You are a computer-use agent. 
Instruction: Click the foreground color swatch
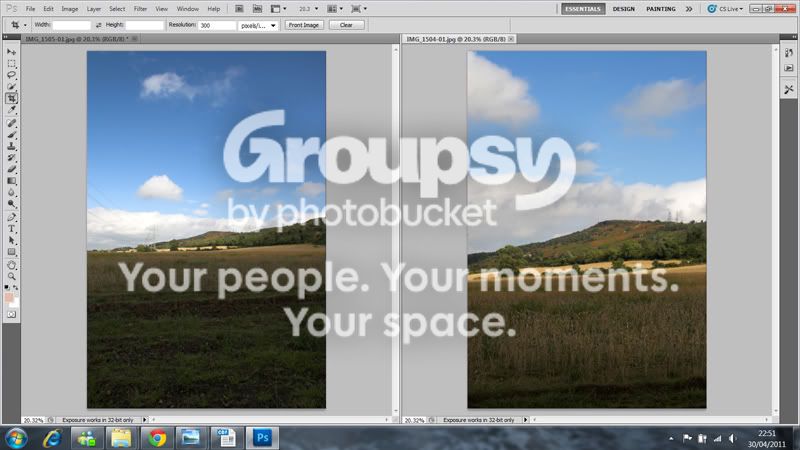pos(9,297)
